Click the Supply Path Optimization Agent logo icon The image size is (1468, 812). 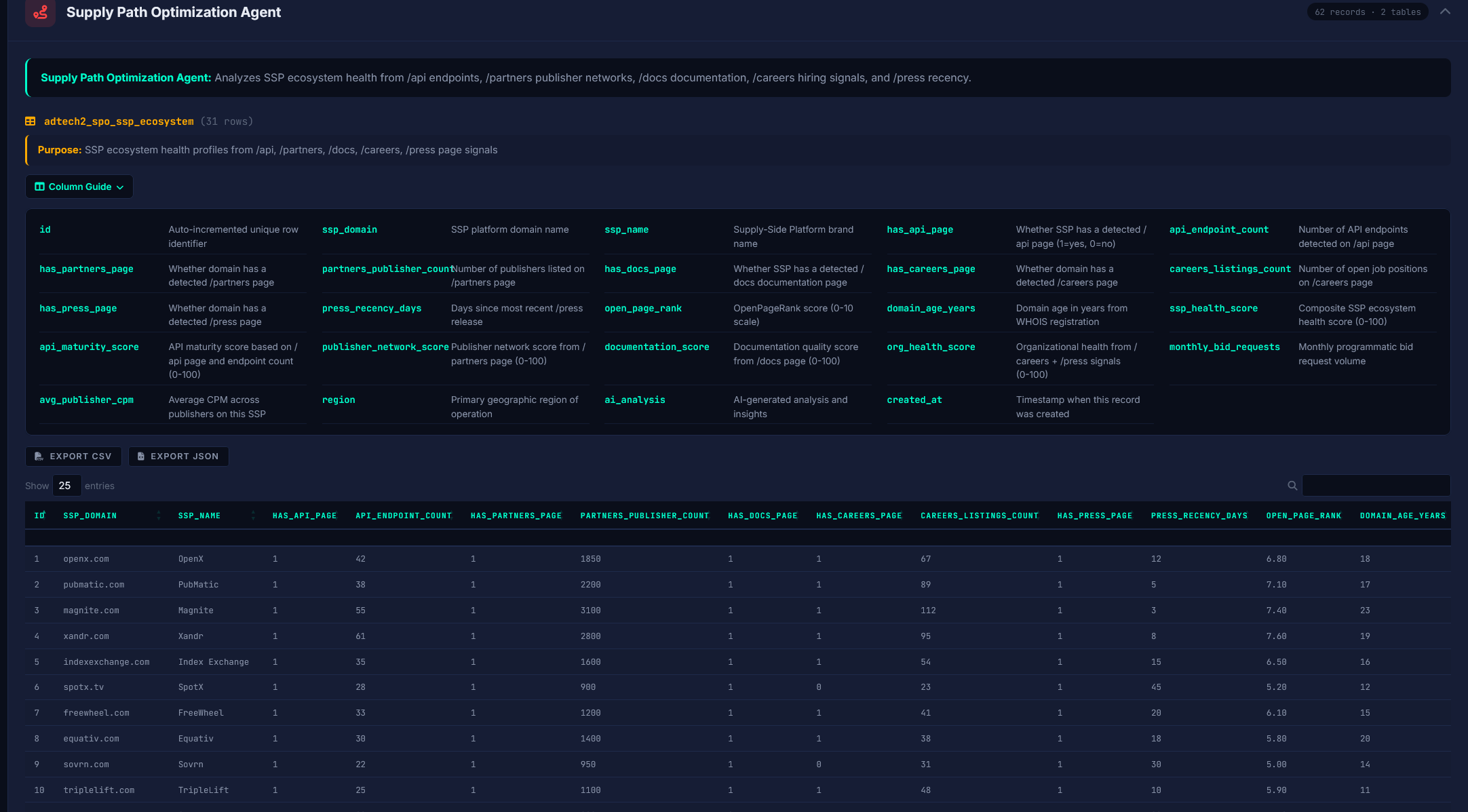tap(41, 12)
